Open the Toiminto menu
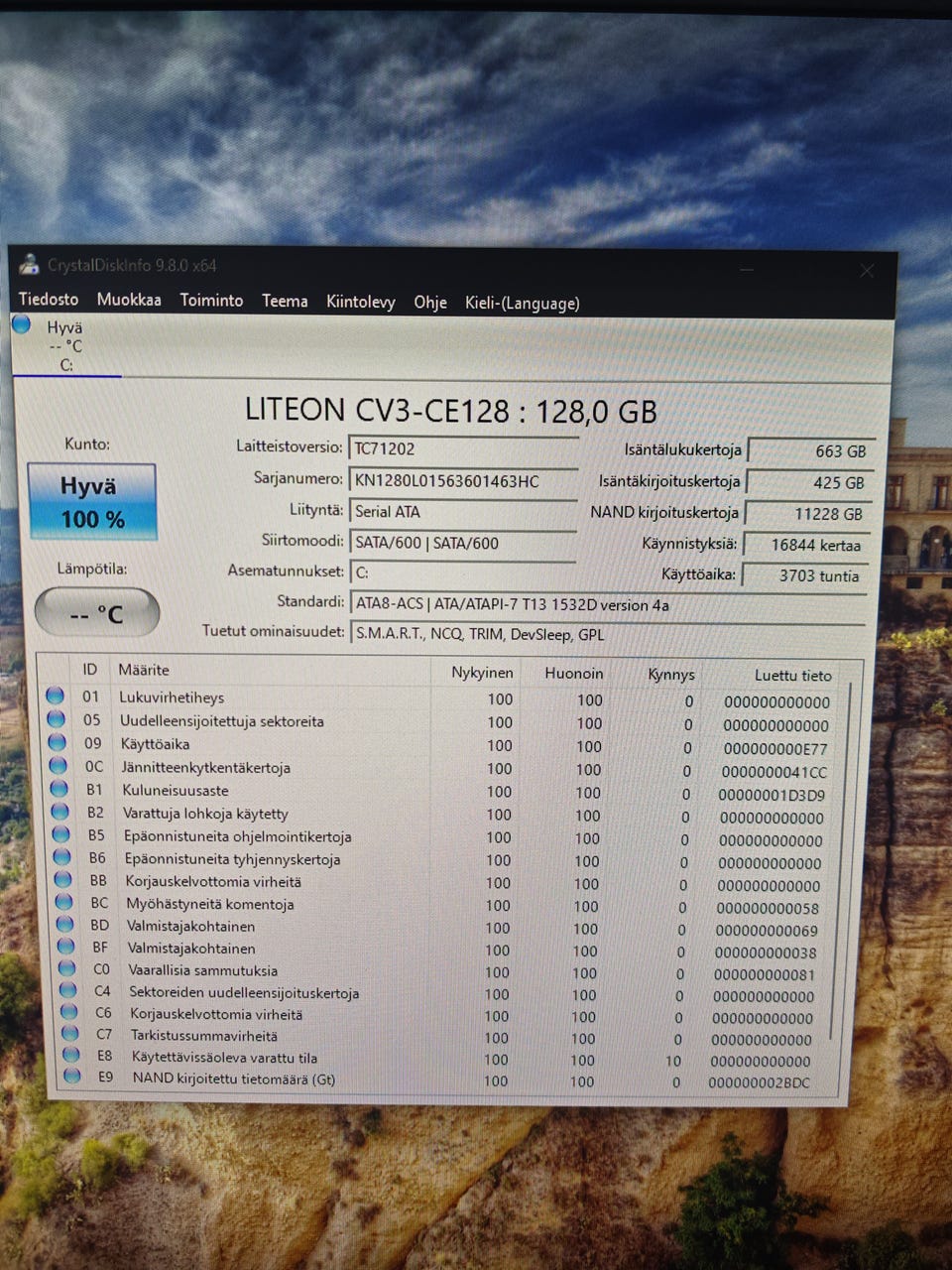Viewport: 952px width, 1270px height. [x=211, y=301]
